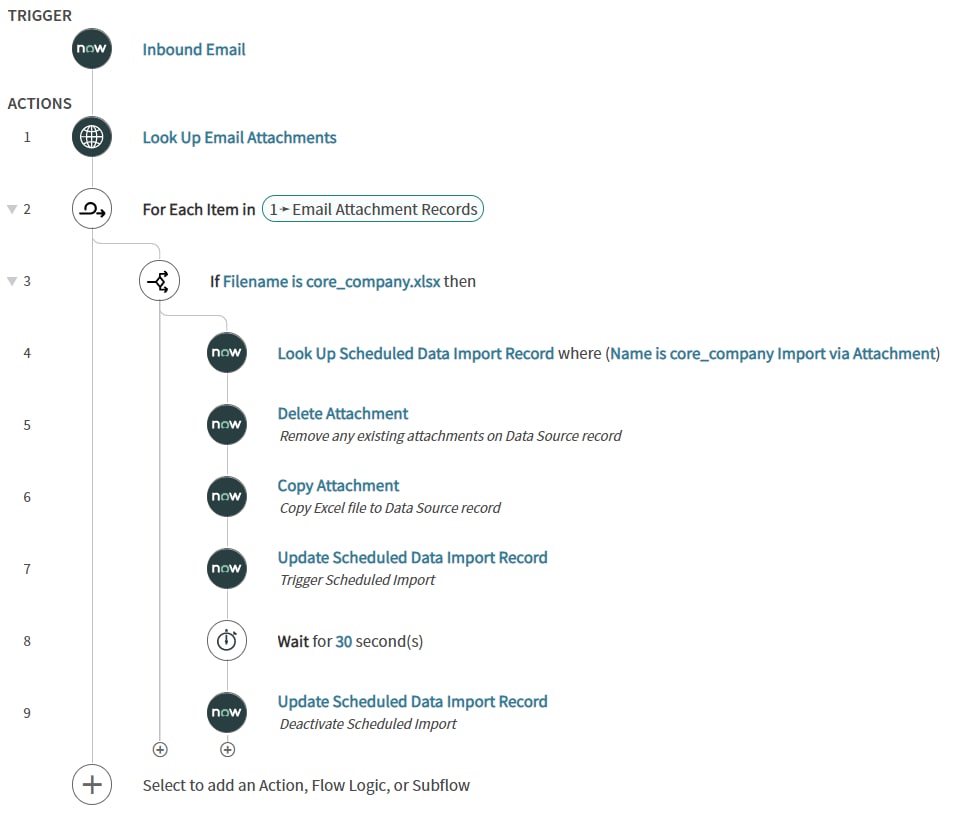The height and width of the screenshot is (822, 970).
Task: Open the Inbound Email trigger details
Action: pos(193,48)
